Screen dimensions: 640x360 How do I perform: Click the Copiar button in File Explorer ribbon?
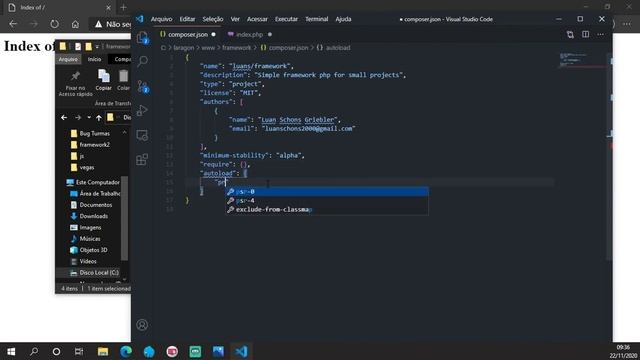(103, 80)
